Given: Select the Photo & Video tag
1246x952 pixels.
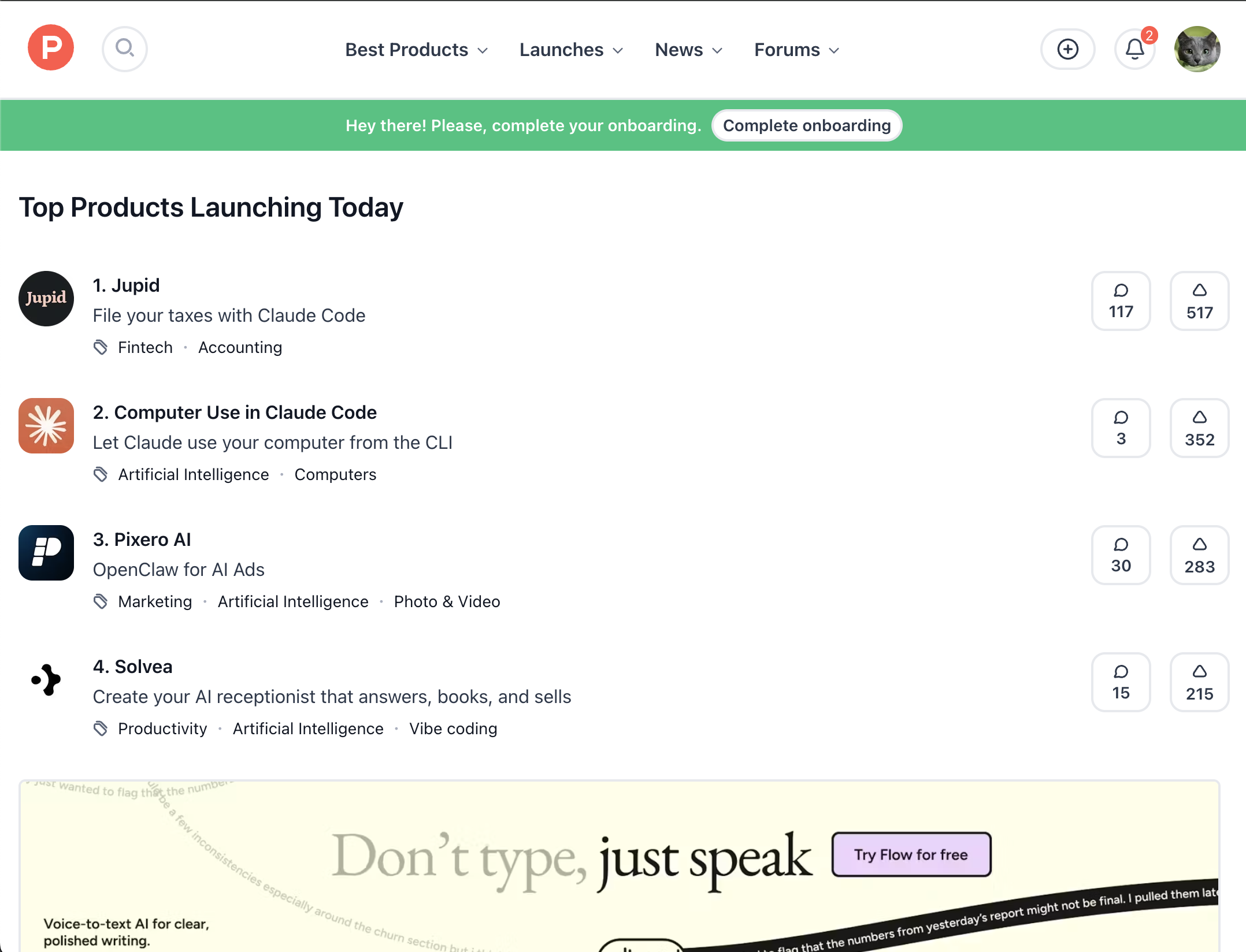Looking at the screenshot, I should 447,601.
